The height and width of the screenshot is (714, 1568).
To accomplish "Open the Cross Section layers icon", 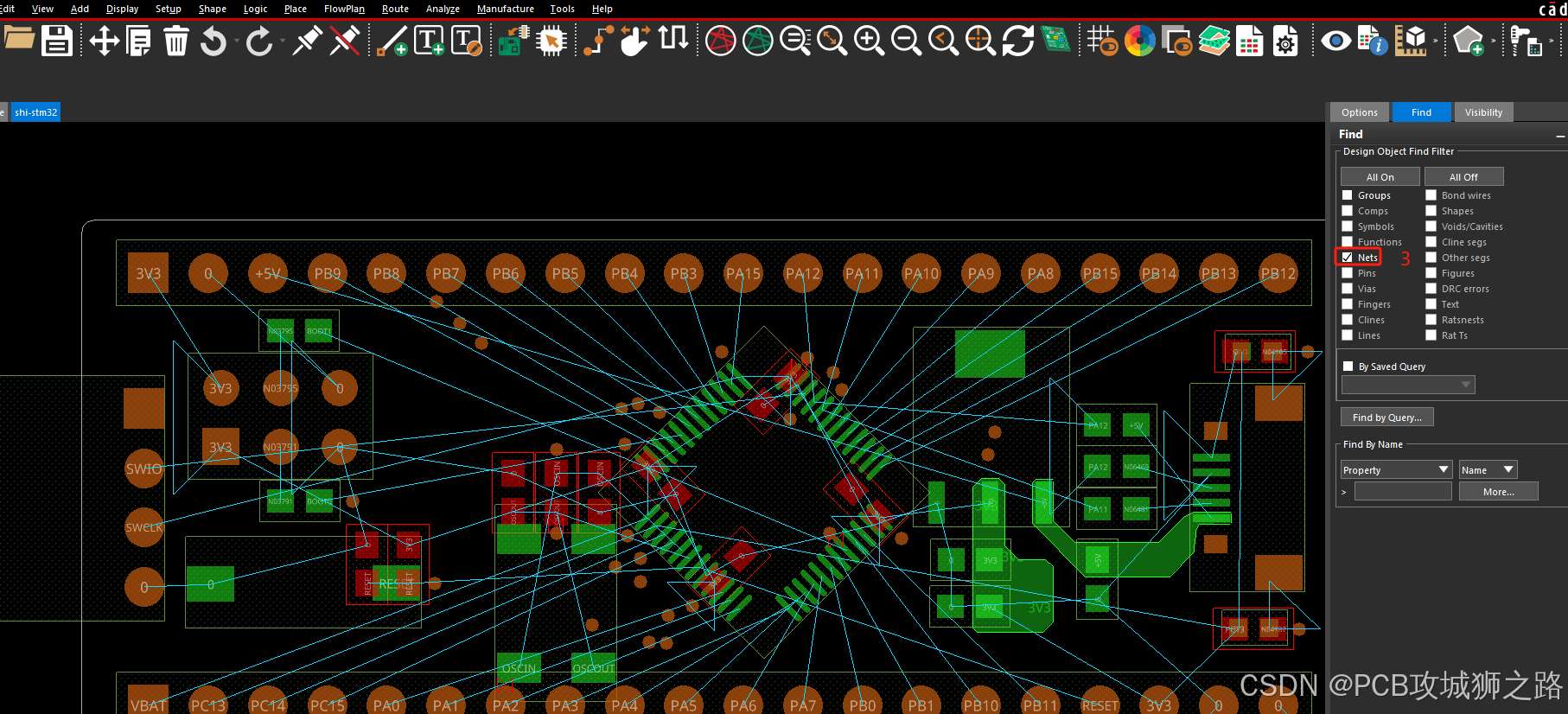I will [1214, 41].
